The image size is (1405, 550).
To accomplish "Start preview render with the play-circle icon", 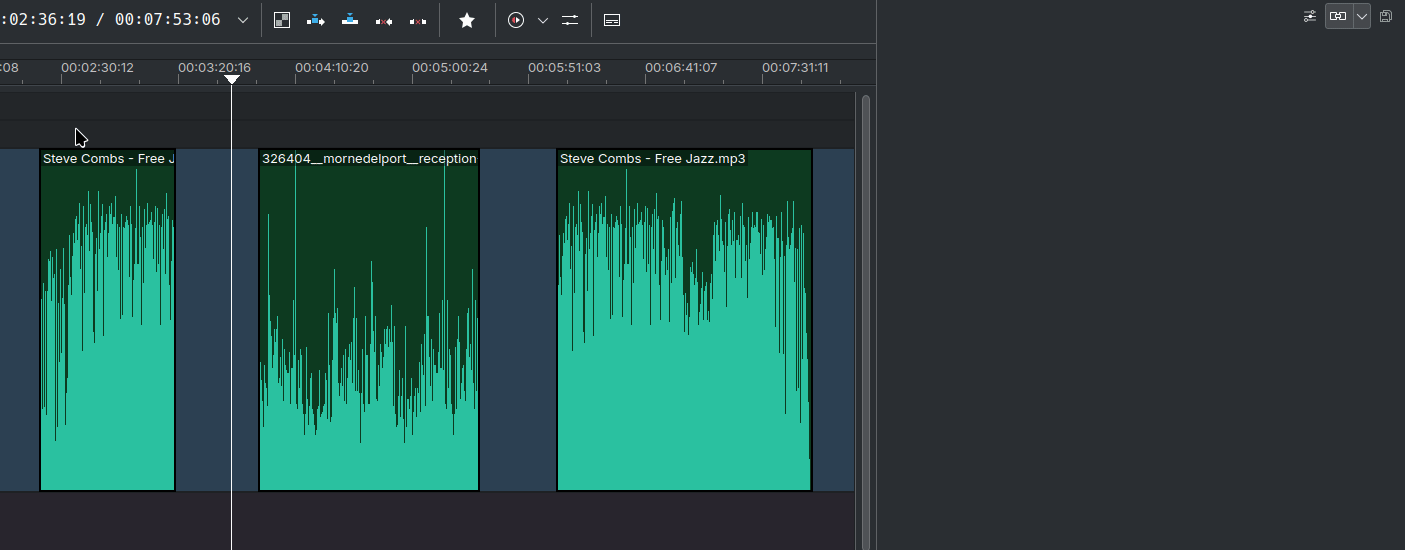I will pos(516,20).
